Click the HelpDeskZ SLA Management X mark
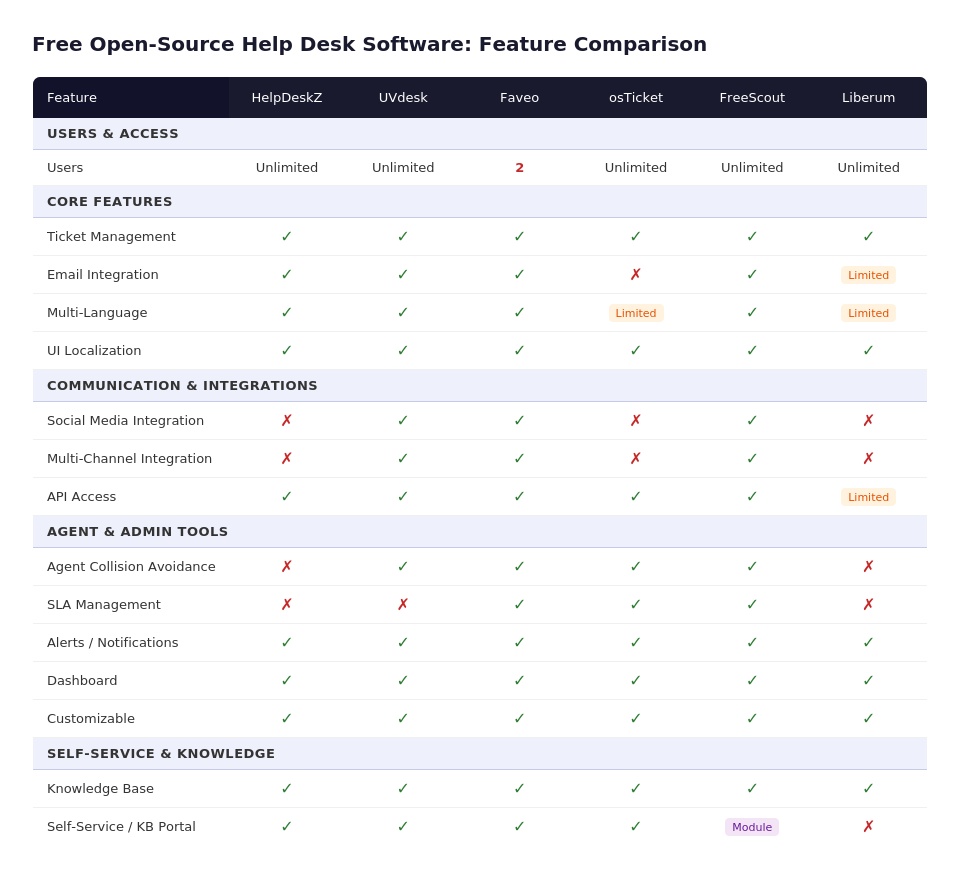Screen dimensions: 960x878 tap(287, 604)
